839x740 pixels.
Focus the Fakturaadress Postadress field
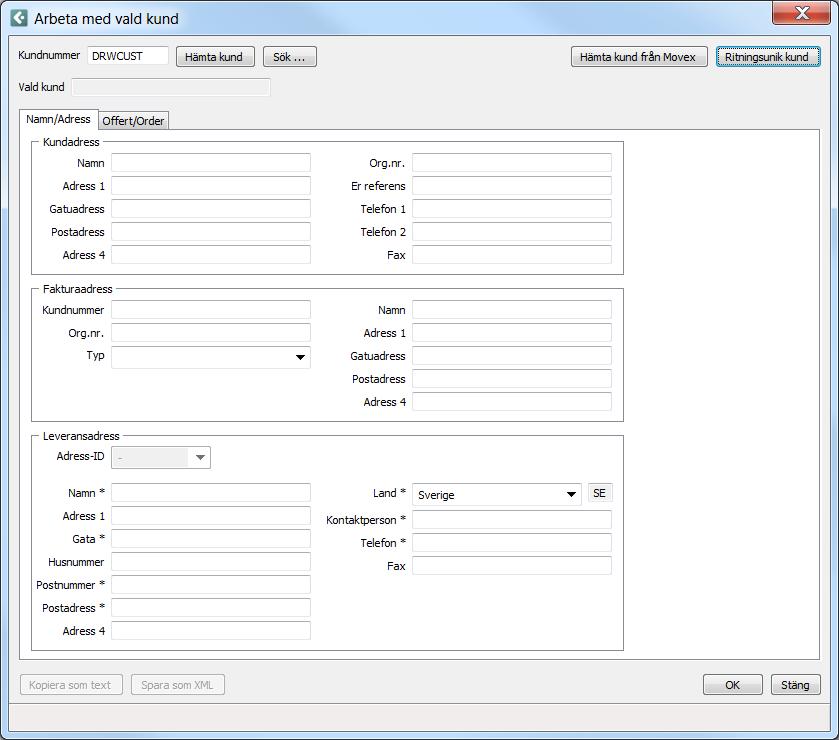tap(512, 379)
